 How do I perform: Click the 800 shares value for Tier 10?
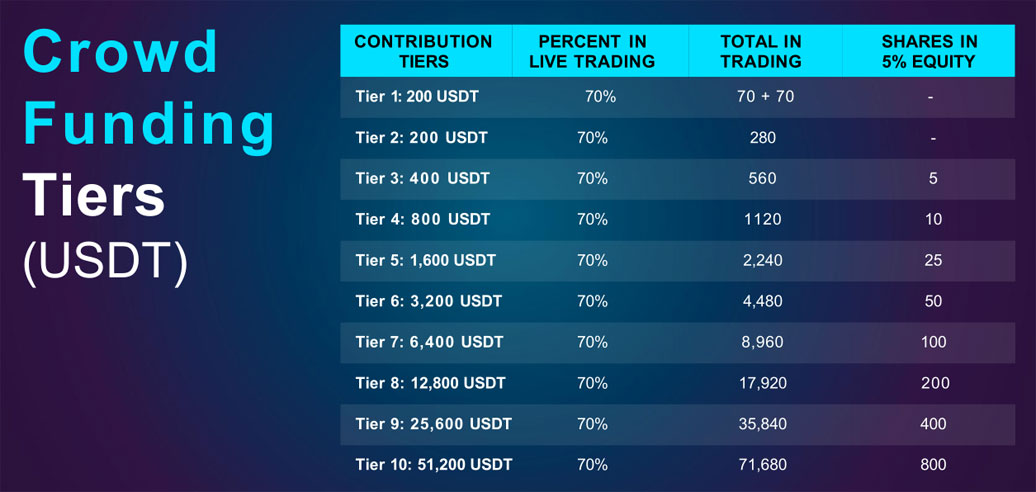[933, 464]
